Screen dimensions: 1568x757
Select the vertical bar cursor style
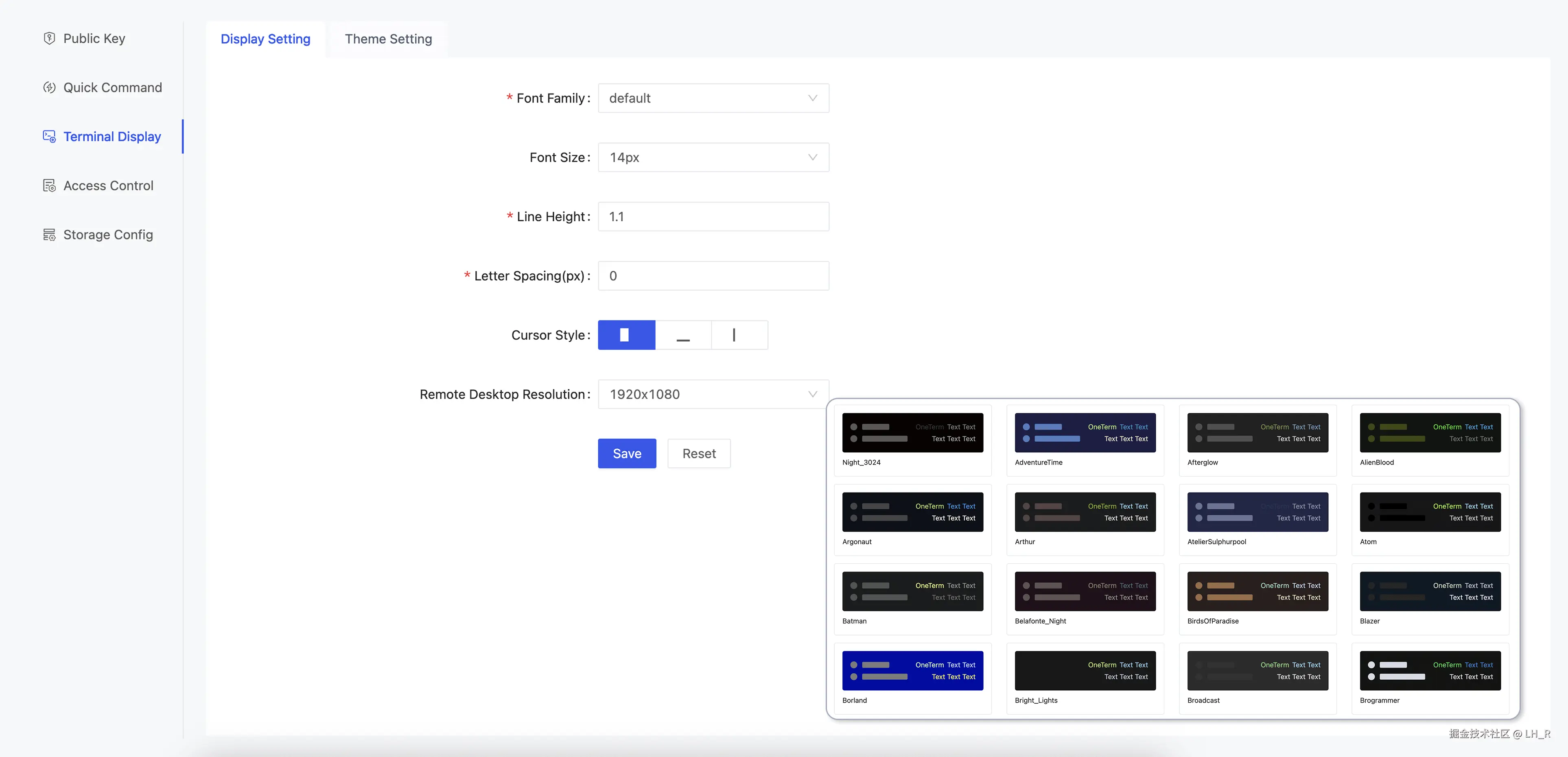tap(739, 335)
